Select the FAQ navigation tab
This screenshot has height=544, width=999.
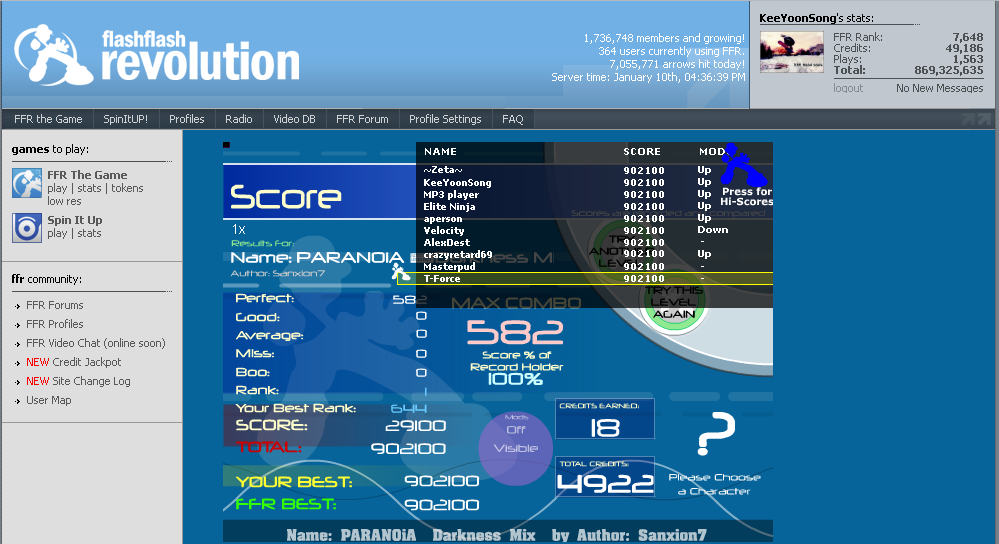click(512, 119)
